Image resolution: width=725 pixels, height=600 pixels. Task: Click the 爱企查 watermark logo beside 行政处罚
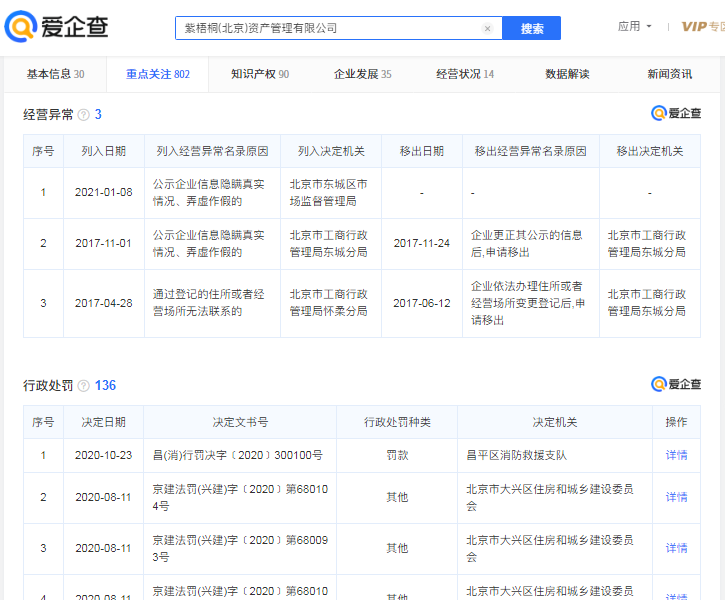[x=676, y=384]
